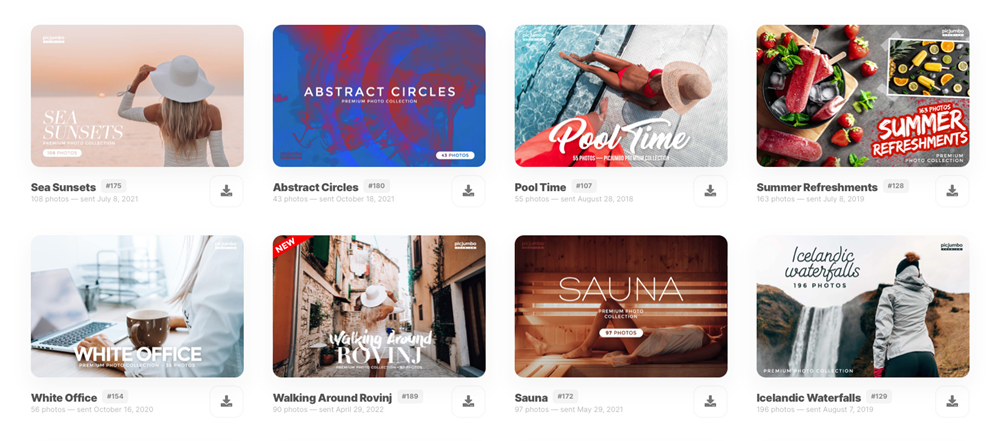Open the Summer Refreshments cover image
Screen dimensions: 1004x441
pyautogui.click(x=863, y=96)
